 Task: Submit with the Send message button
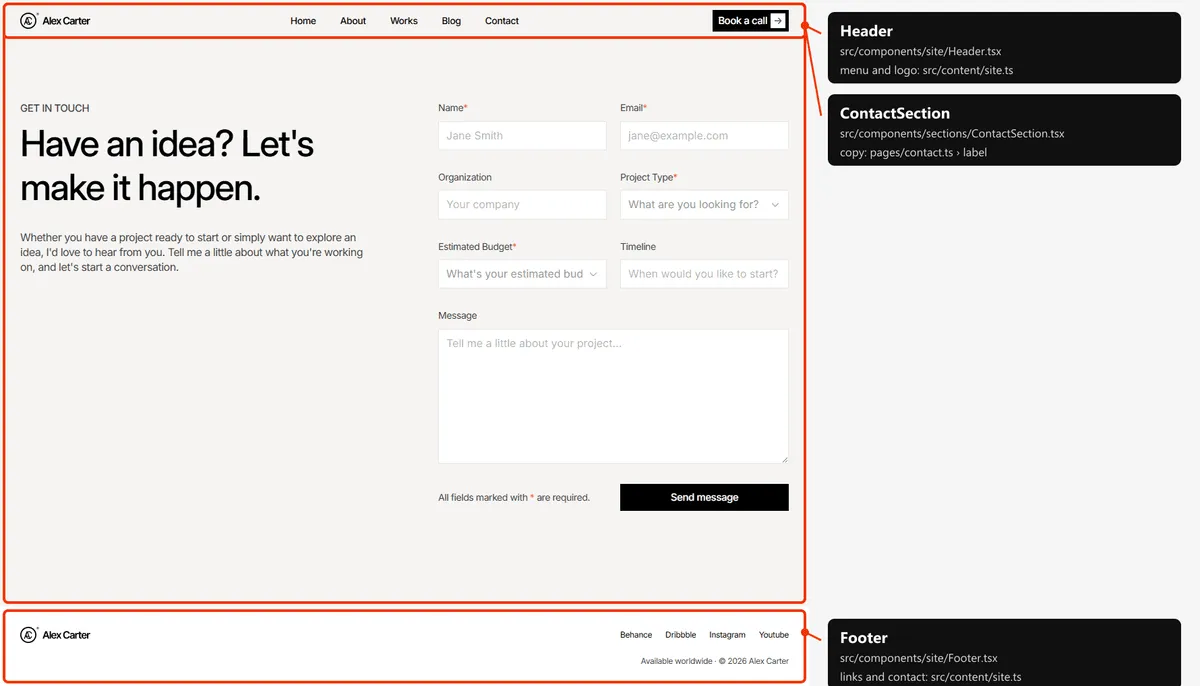704,497
